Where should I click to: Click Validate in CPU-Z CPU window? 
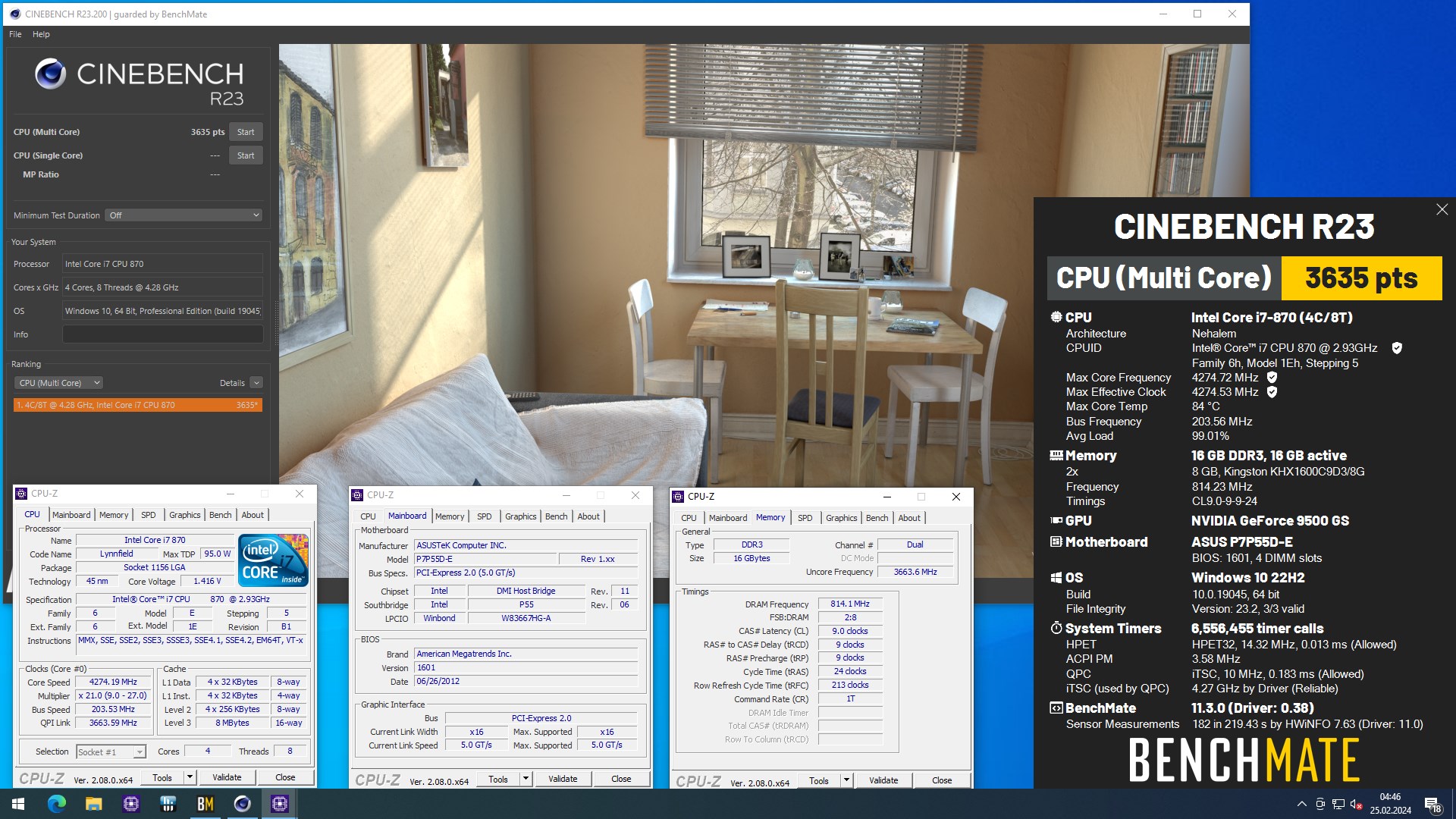click(x=227, y=777)
